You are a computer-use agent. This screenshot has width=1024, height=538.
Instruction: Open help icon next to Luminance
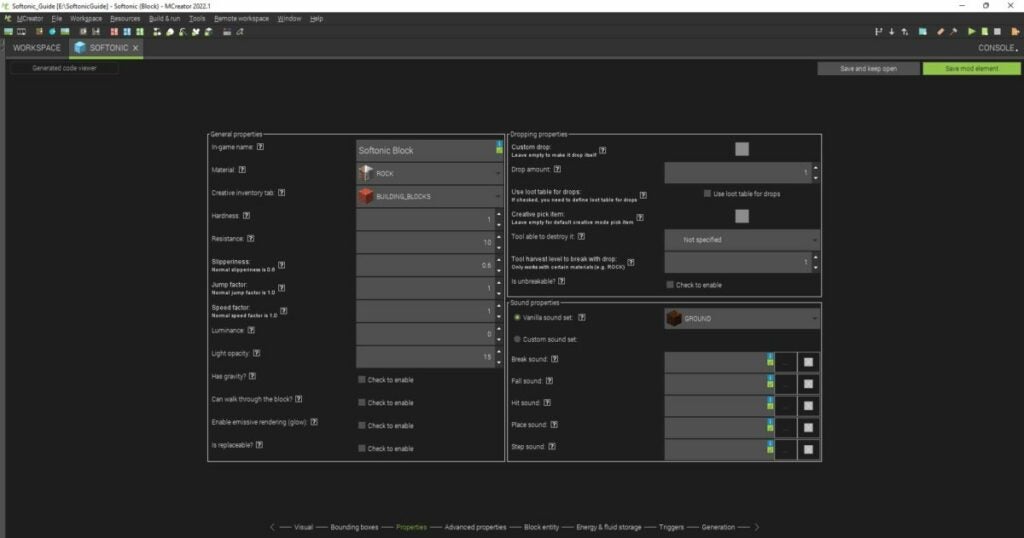tap(251, 330)
